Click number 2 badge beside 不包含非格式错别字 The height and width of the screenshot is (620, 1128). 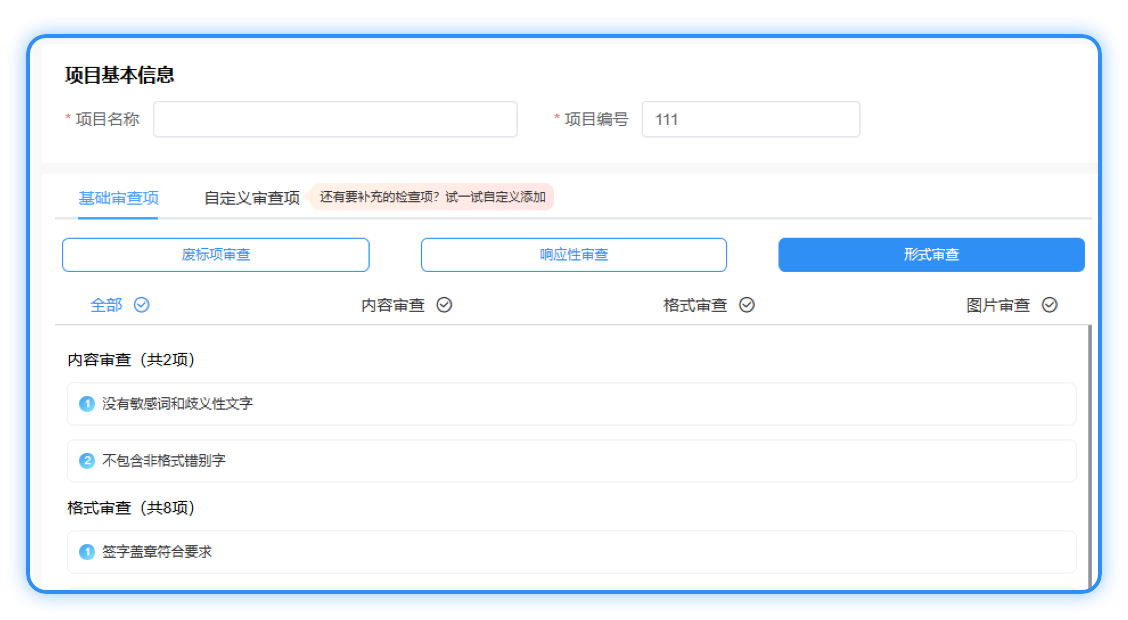87,461
